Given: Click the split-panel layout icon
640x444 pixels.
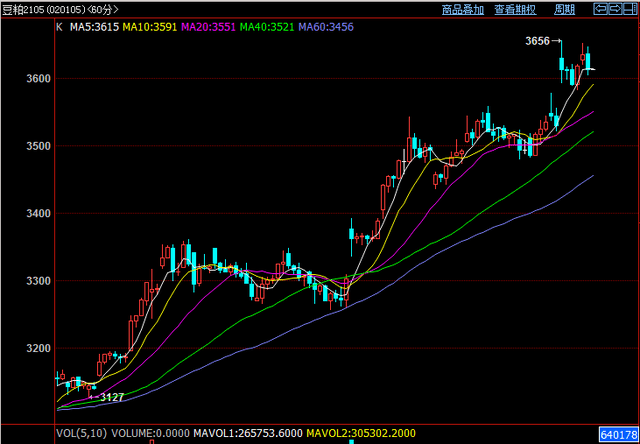Looking at the screenshot, I should 629,8.
